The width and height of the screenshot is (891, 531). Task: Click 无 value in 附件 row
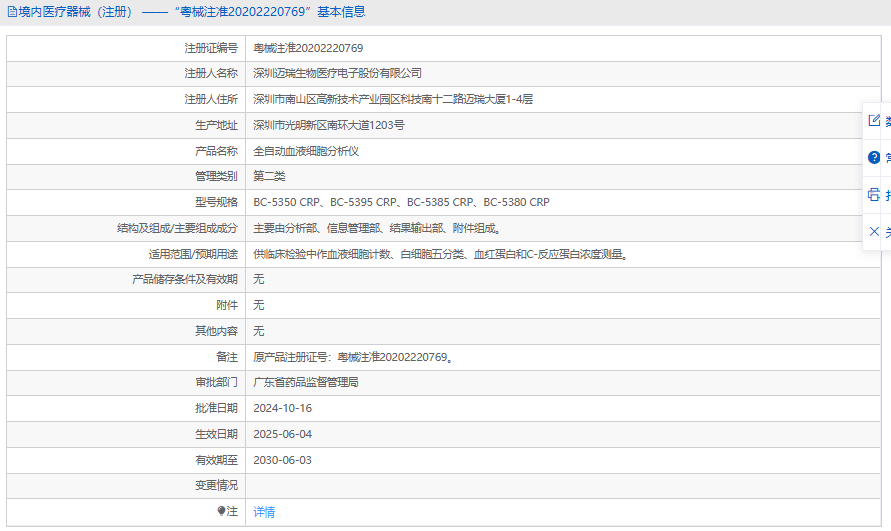(x=259, y=305)
